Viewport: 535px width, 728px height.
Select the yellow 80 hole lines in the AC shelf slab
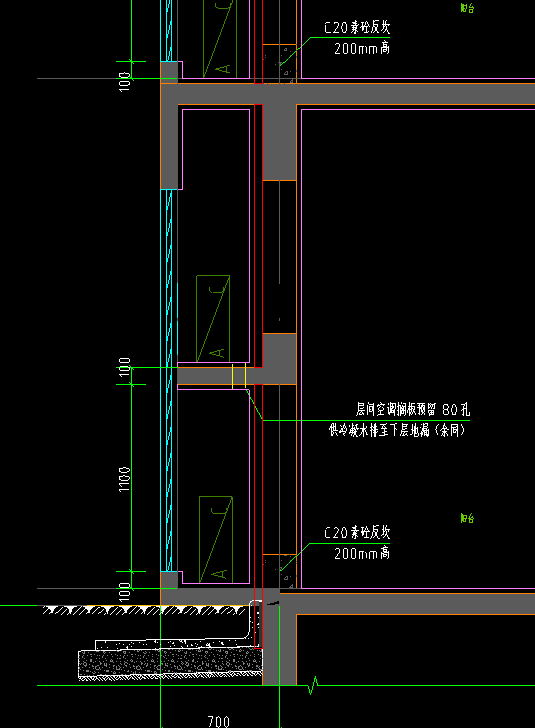click(x=239, y=376)
